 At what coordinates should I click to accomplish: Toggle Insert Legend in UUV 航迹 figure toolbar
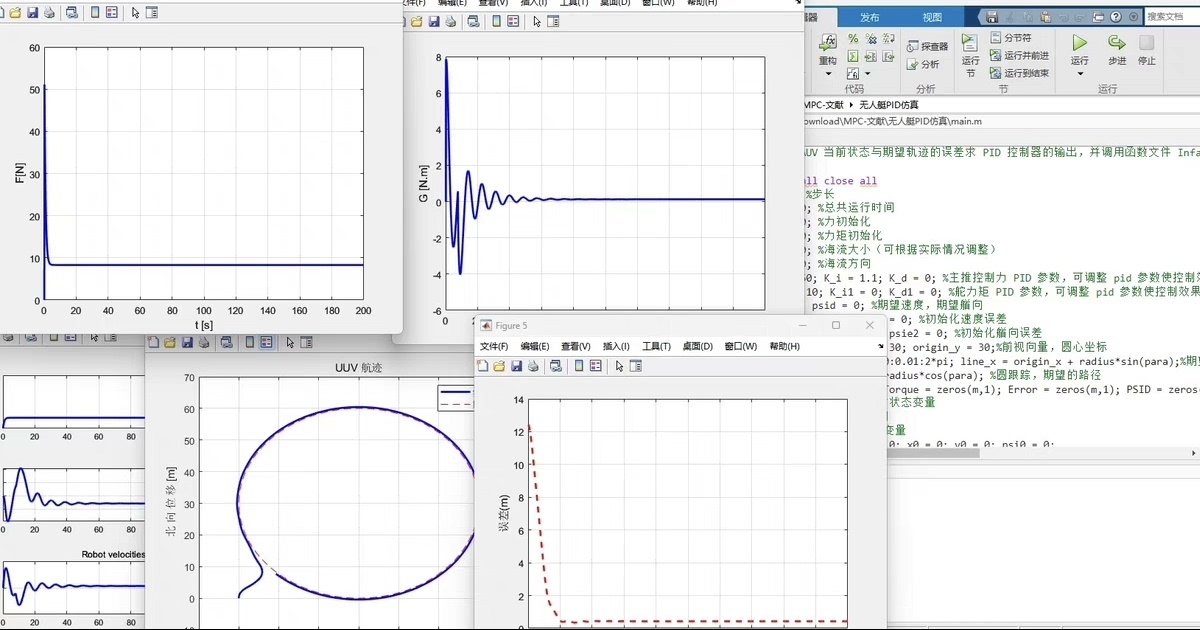(x=266, y=342)
